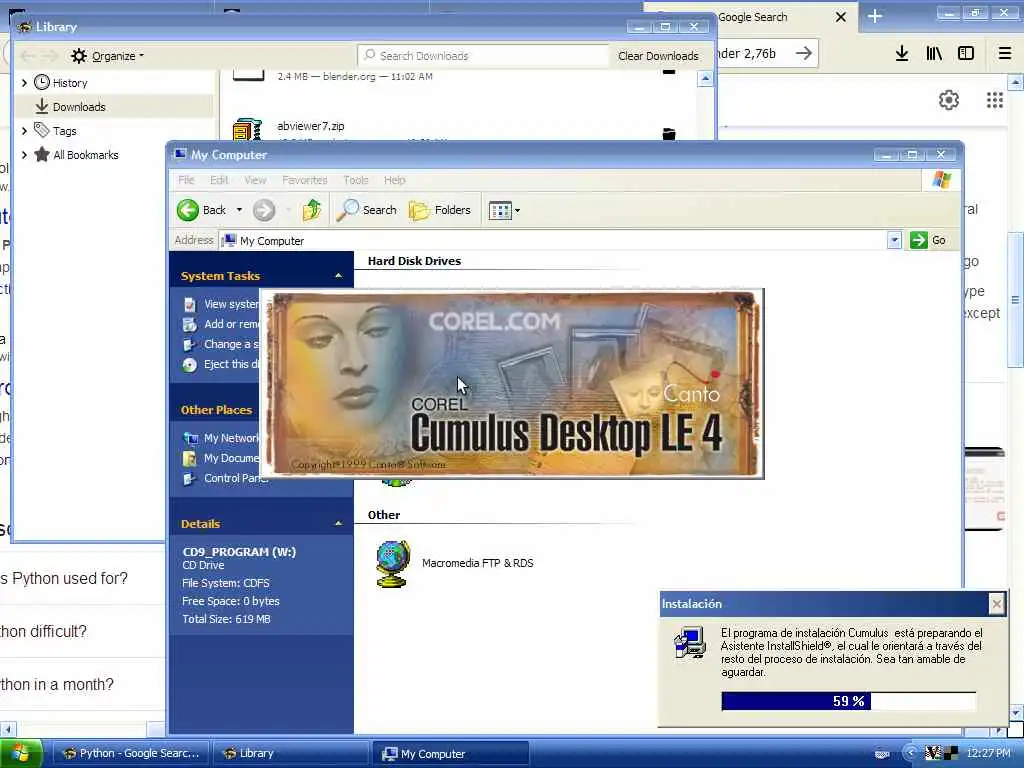Open the Favorites menu
This screenshot has width=1024, height=768.
pos(304,180)
